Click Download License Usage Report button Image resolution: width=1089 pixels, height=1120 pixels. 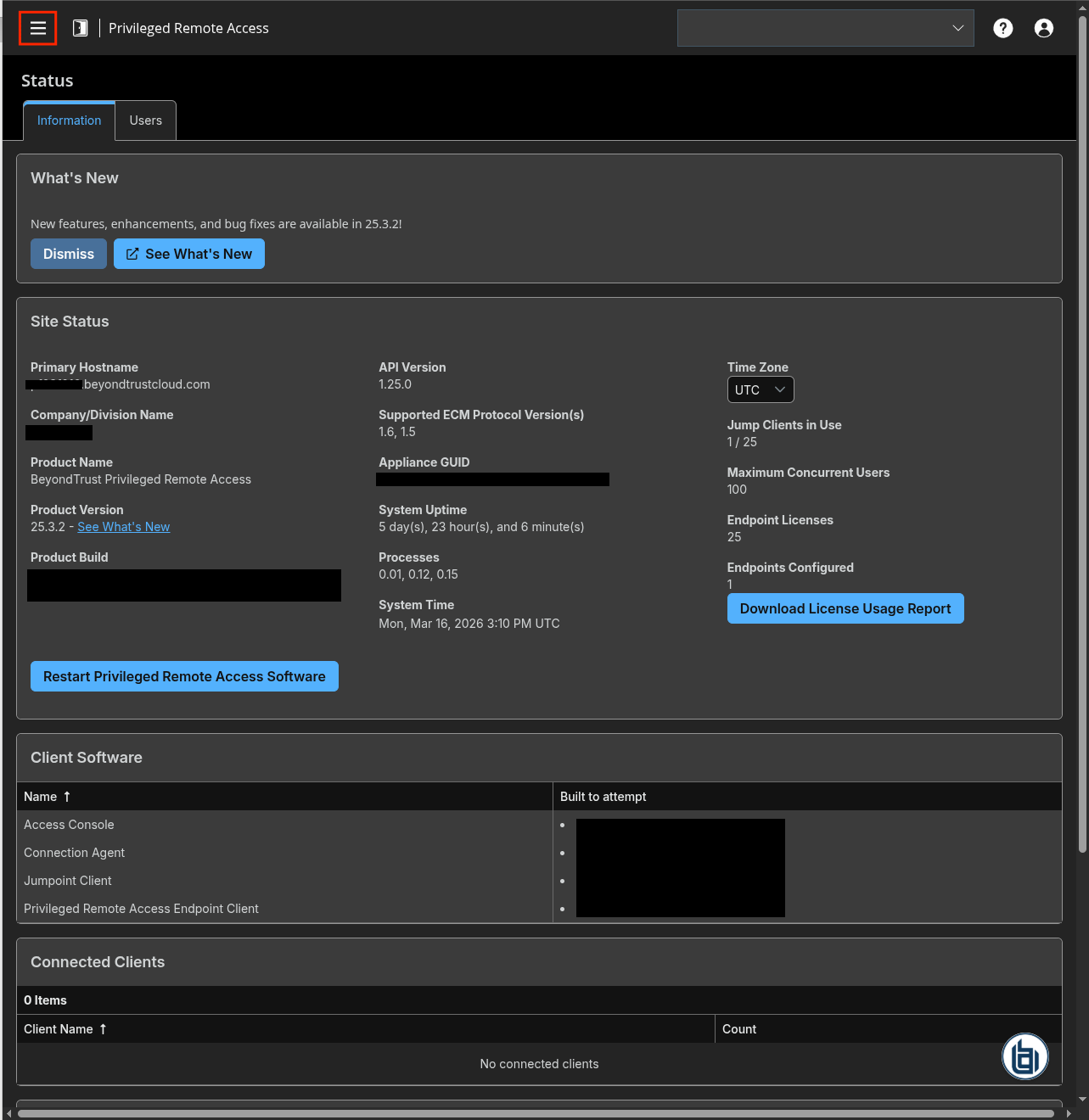click(x=845, y=608)
